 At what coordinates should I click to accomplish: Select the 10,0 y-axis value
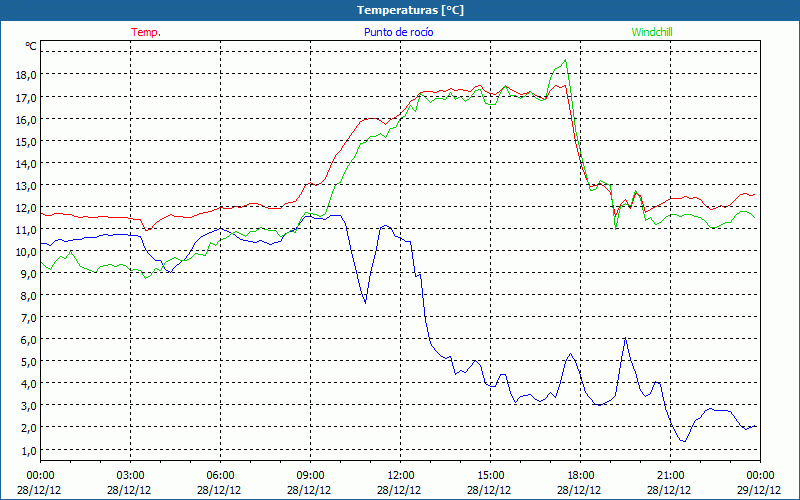point(26,252)
